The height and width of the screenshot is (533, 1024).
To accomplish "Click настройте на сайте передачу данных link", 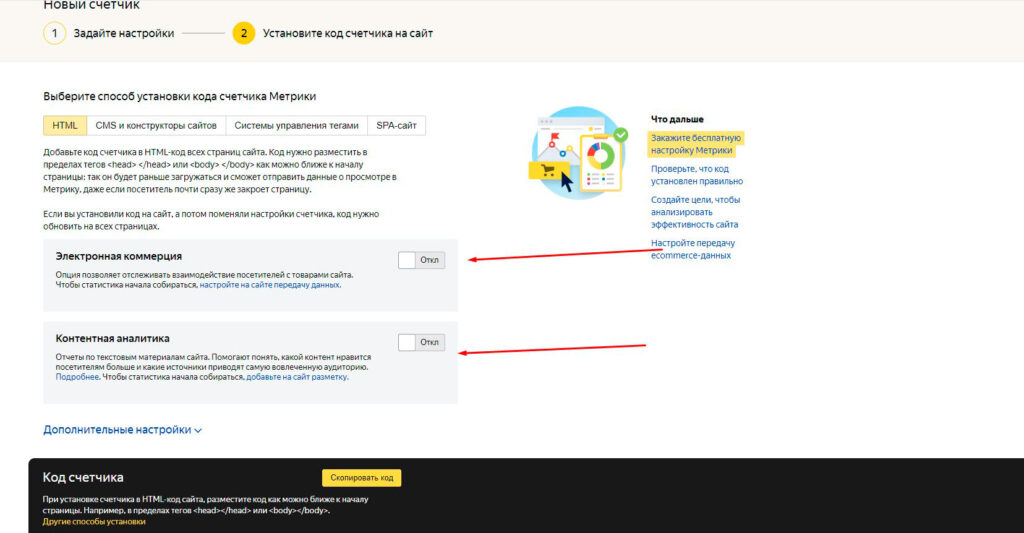I will [269, 285].
